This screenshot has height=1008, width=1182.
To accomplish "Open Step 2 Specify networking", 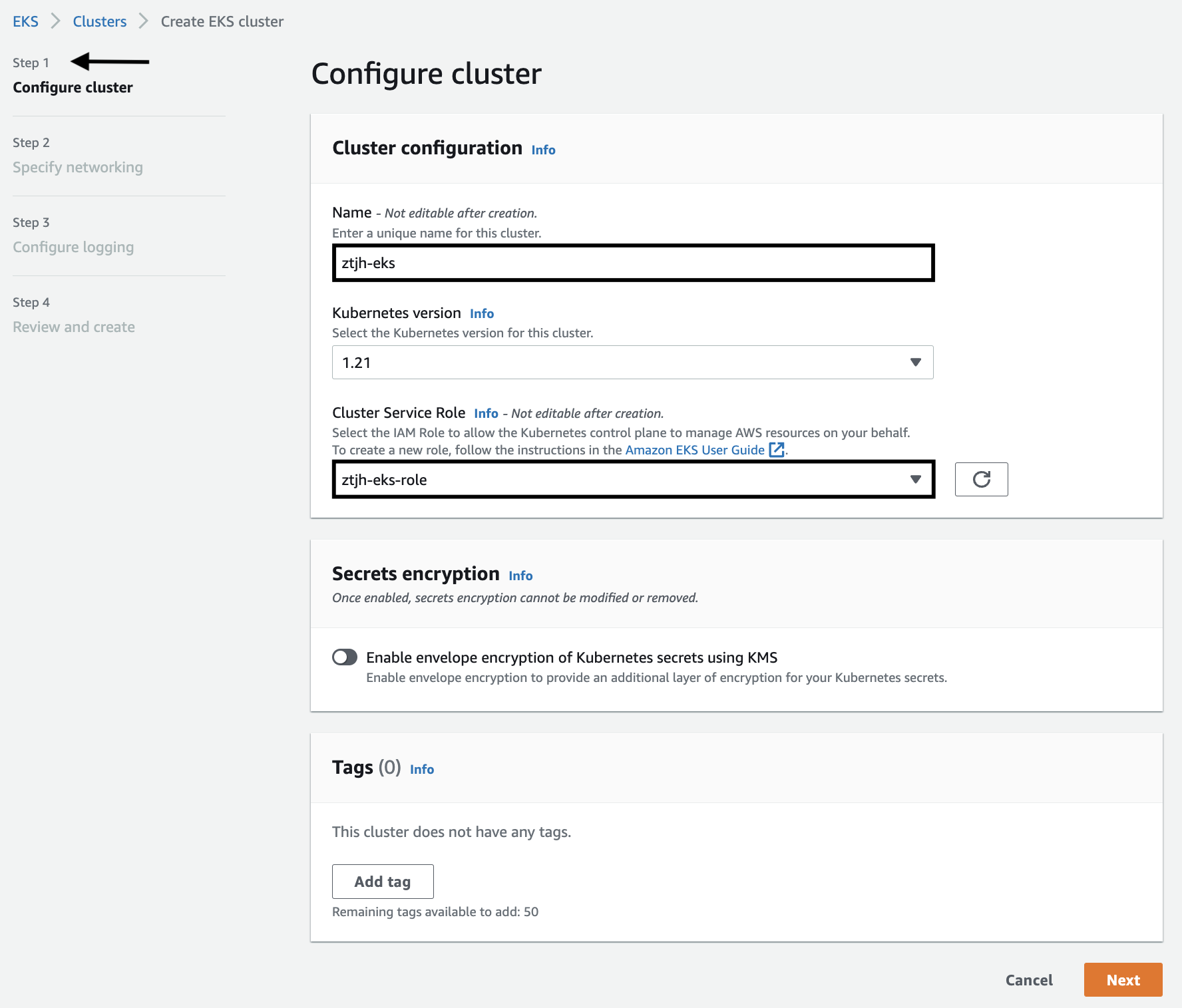I will tap(77, 167).
